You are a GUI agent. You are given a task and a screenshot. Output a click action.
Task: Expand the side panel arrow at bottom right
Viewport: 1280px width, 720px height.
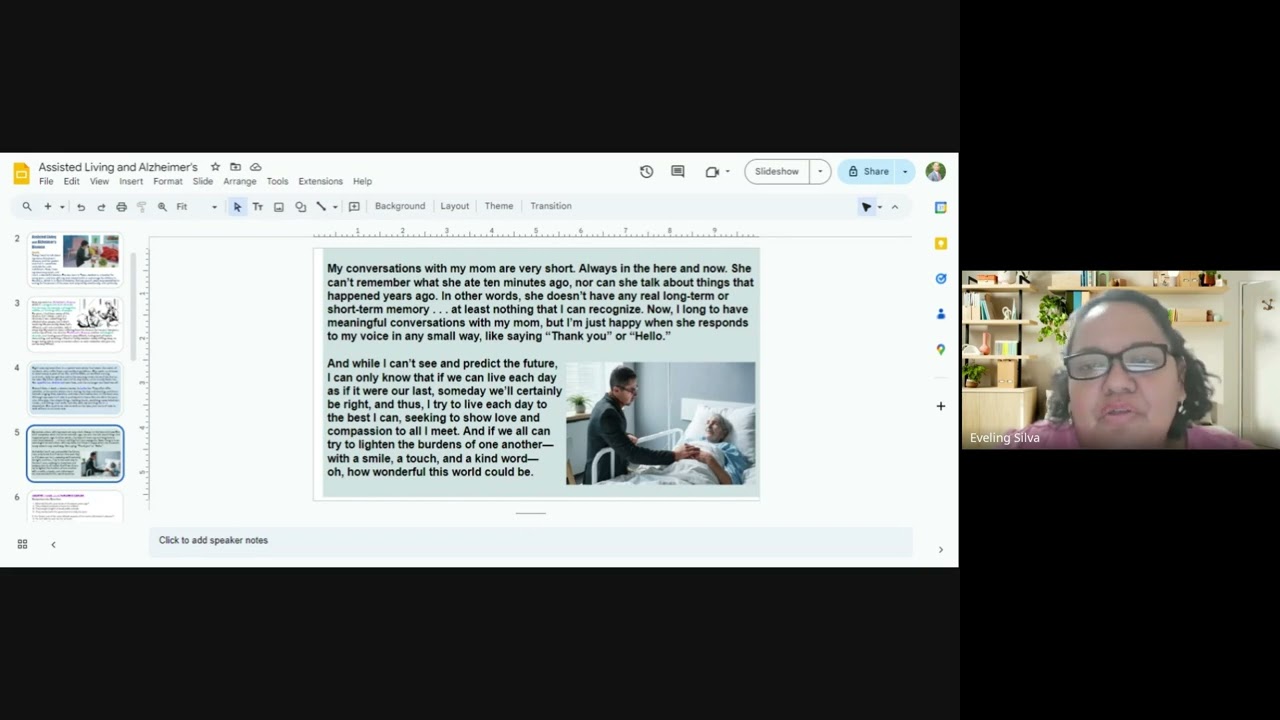click(x=940, y=549)
